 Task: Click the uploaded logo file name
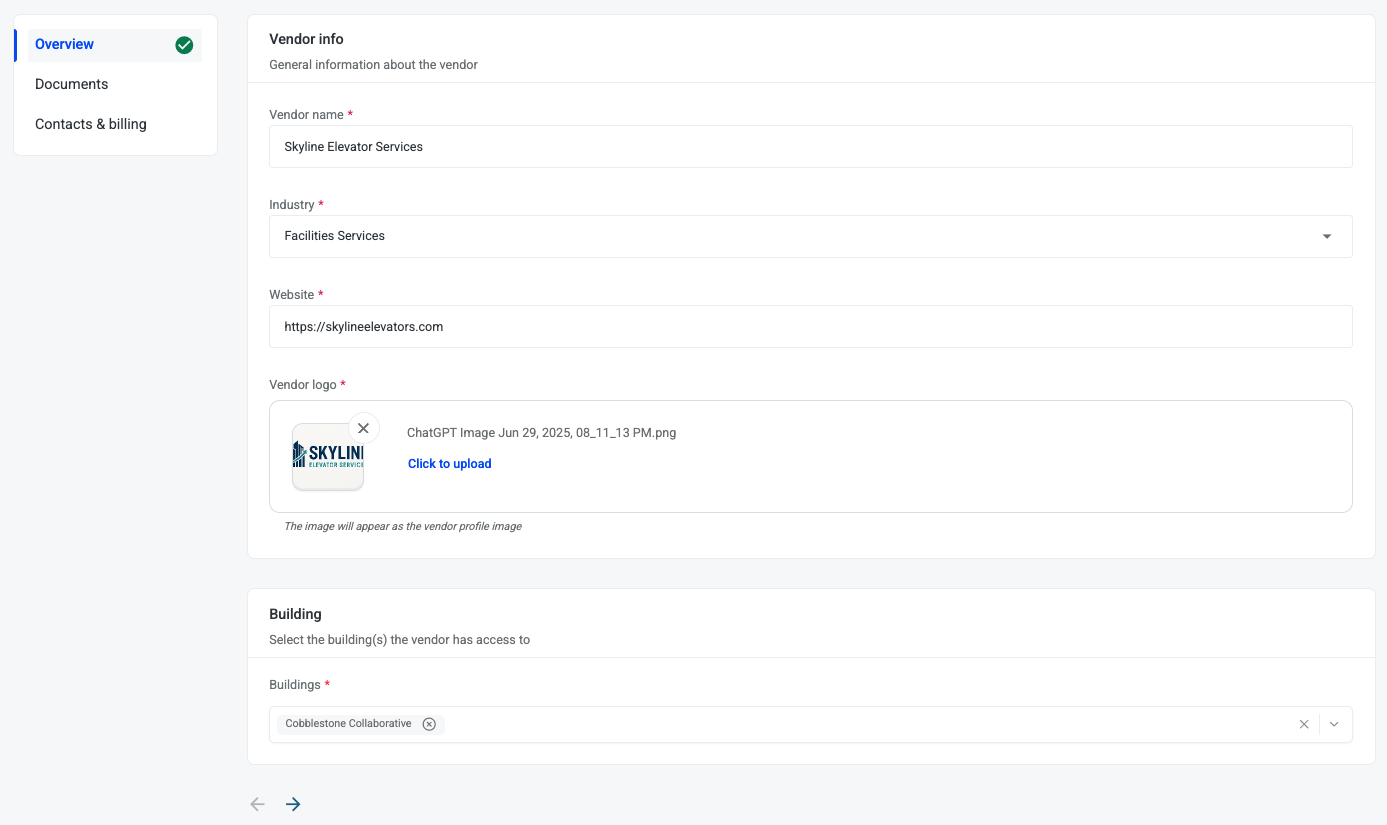pyautogui.click(x=541, y=433)
